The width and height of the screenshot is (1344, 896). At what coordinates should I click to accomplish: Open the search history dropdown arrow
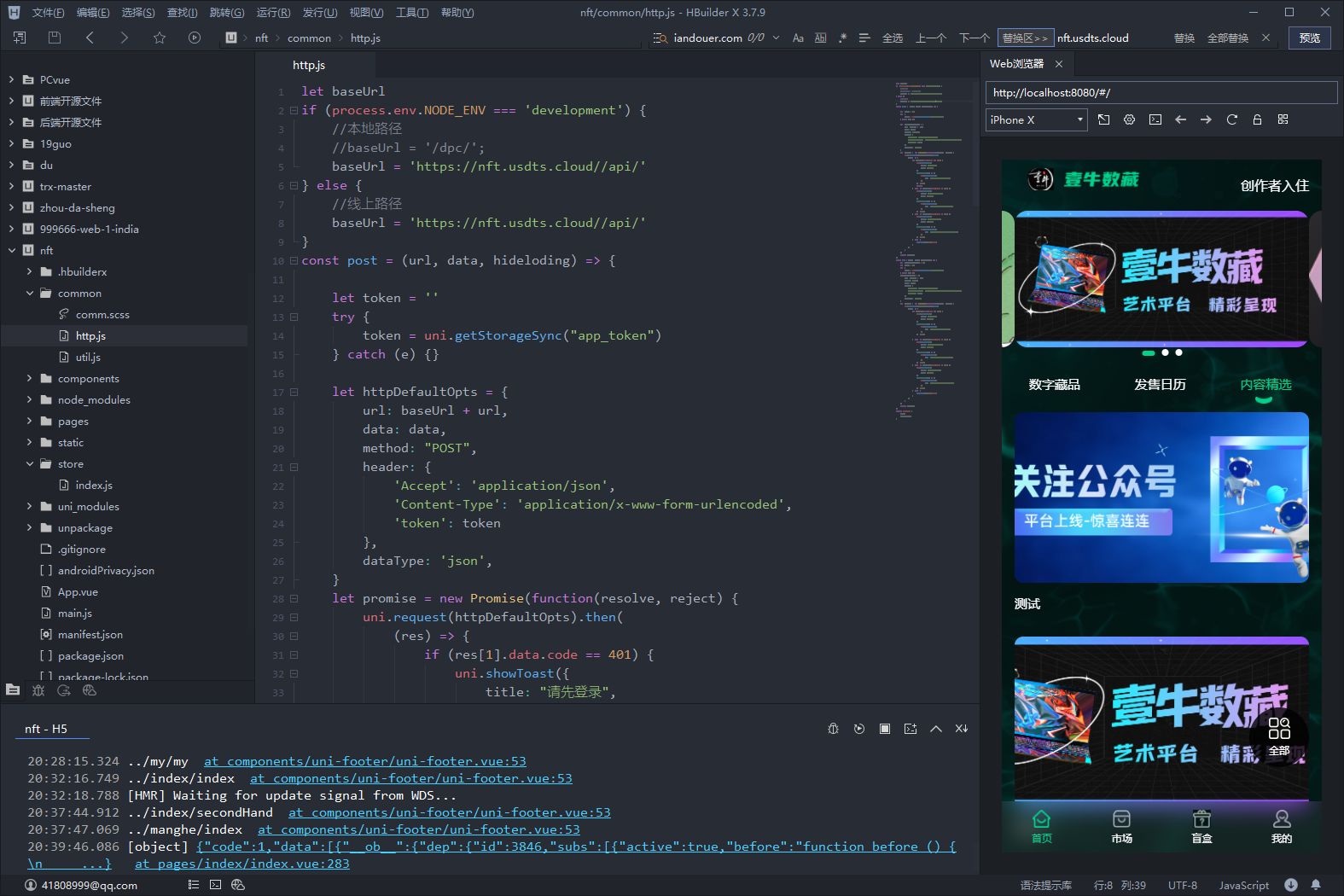coord(776,38)
